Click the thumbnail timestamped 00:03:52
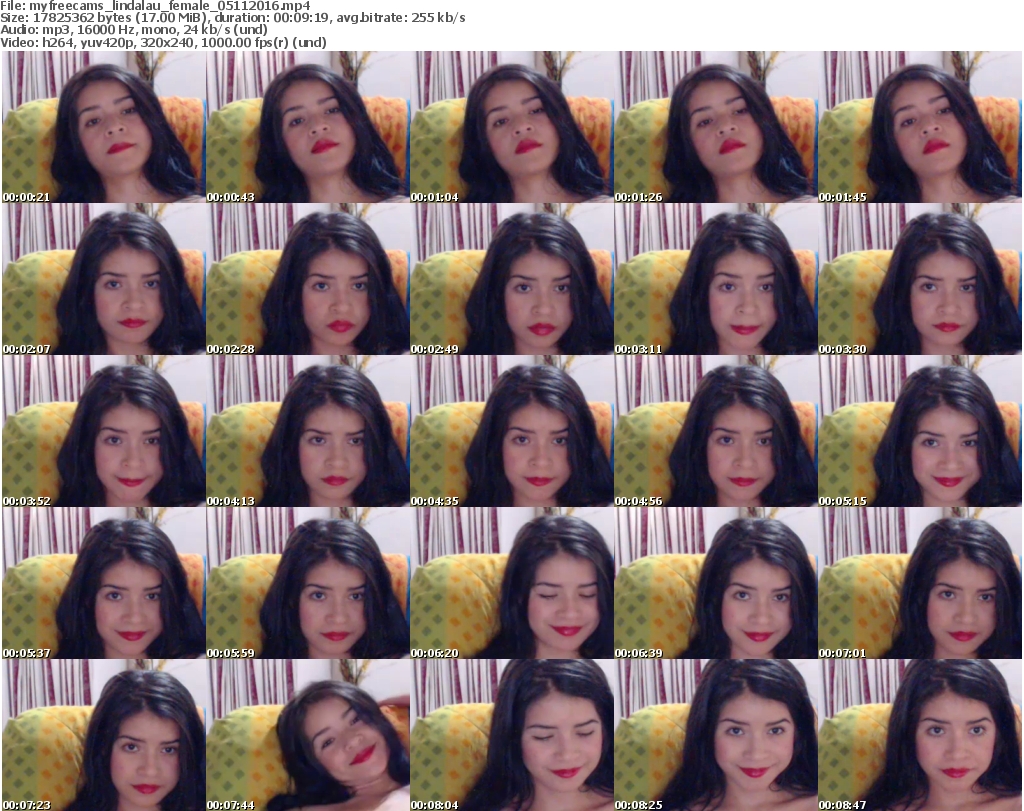Screen dimensions: 1024x811 (103, 432)
